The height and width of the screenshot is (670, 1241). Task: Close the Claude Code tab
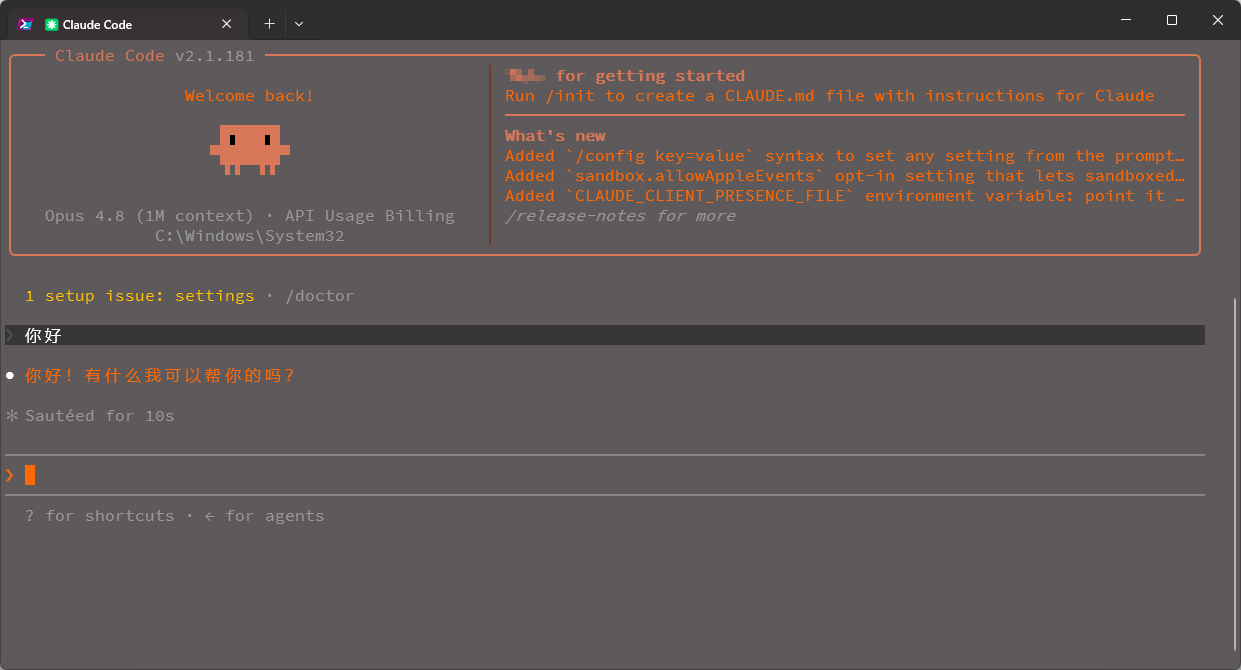pos(227,23)
